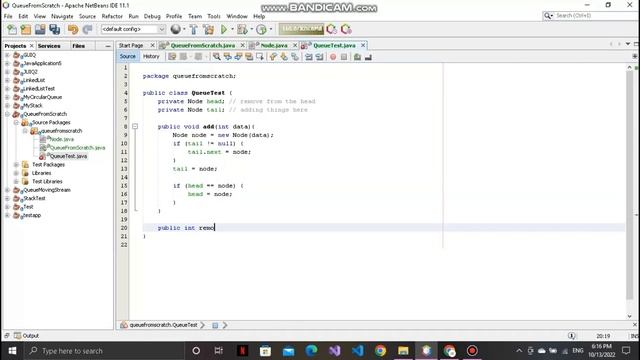Expand the Test Packages node
The width and height of the screenshot is (640, 360).
click(16, 164)
